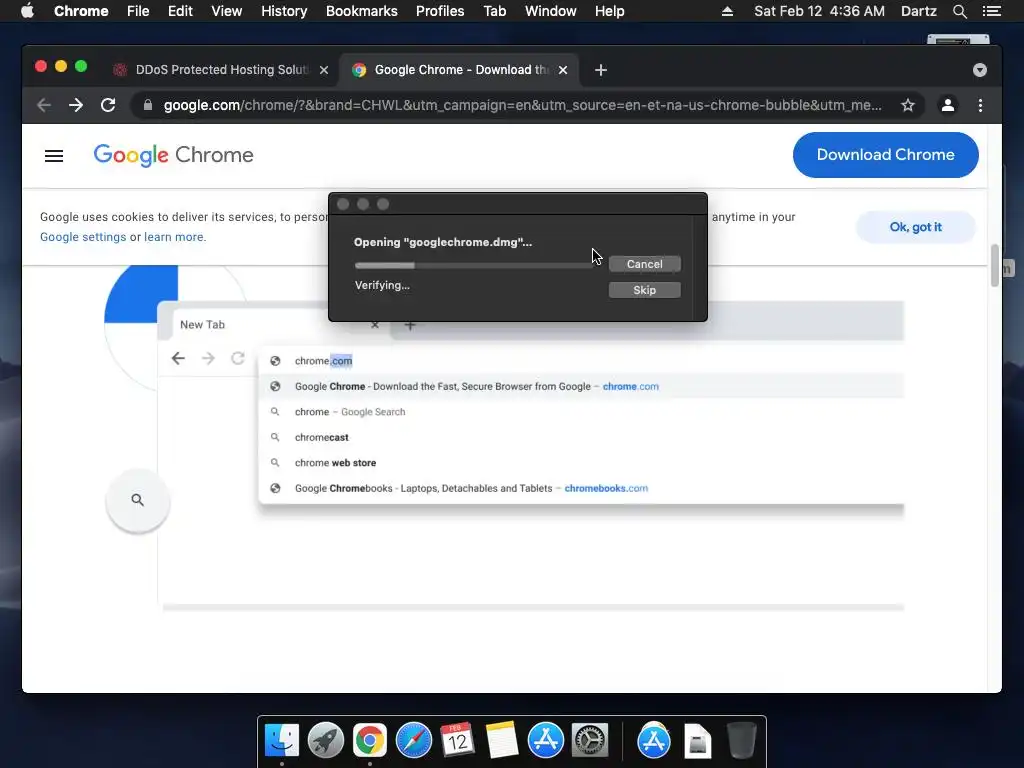Open the Chrome profile avatar icon
The image size is (1024, 768).
coord(948,105)
